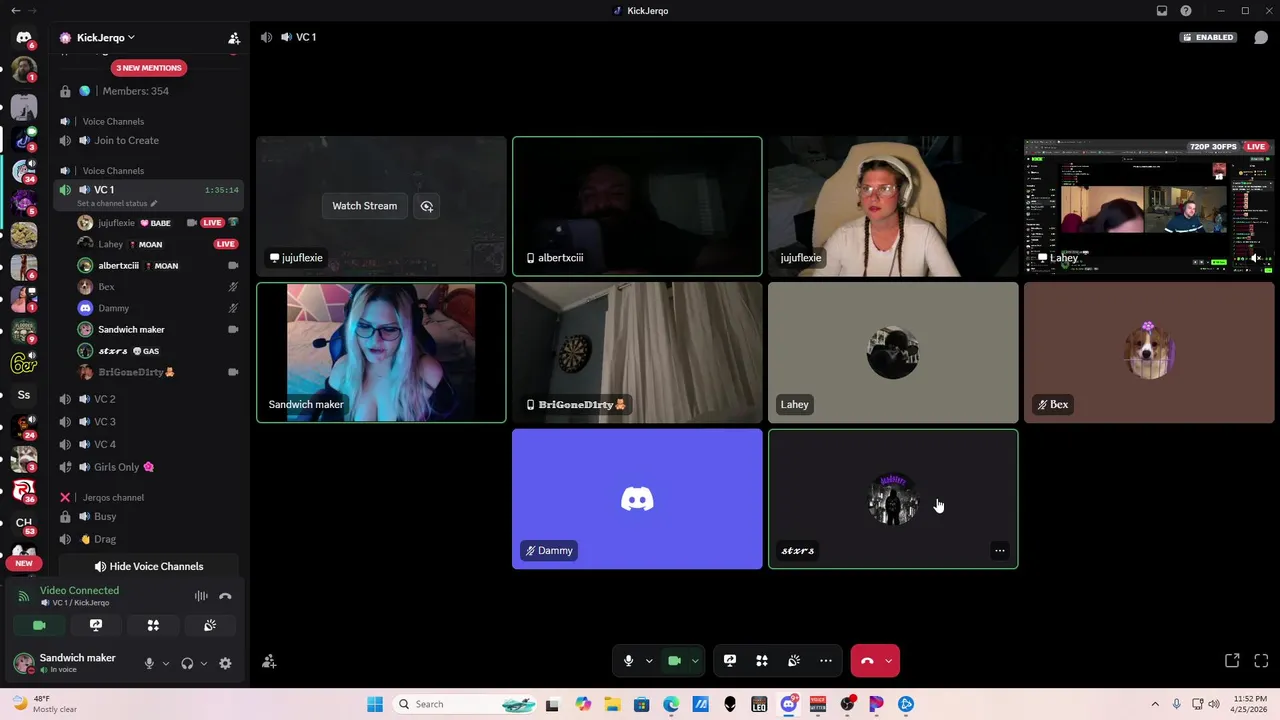Hide Voice Channels button

tap(148, 567)
